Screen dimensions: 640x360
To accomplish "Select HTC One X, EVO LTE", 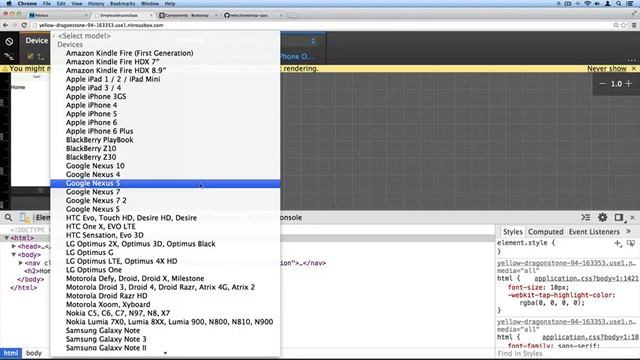I will (165, 227).
